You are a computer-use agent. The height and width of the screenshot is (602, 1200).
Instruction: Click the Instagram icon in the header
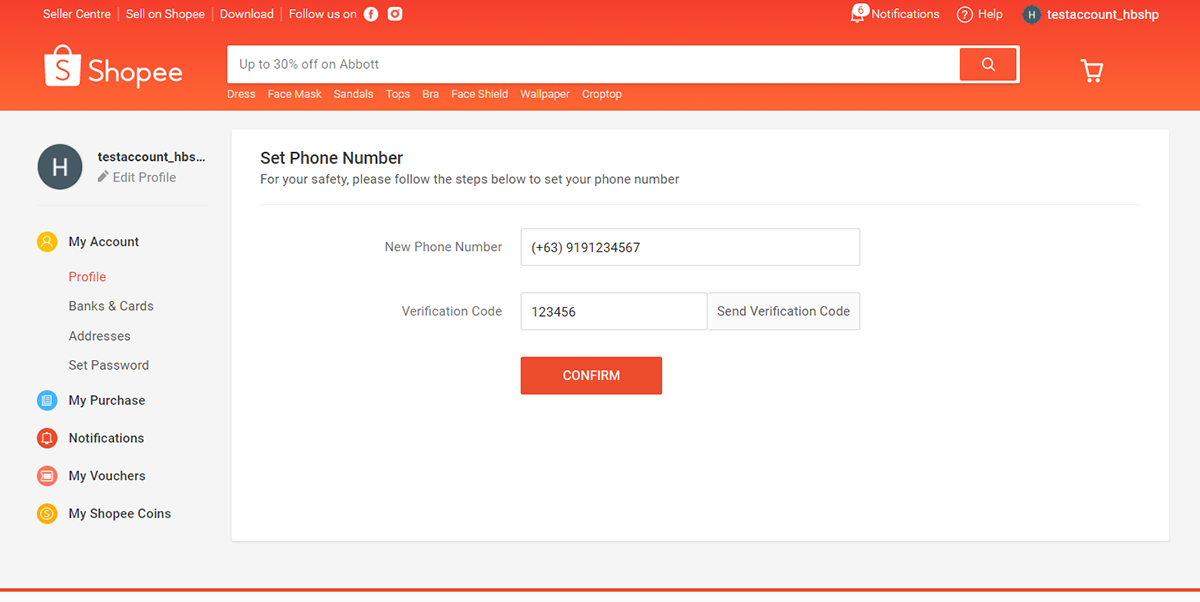(394, 14)
